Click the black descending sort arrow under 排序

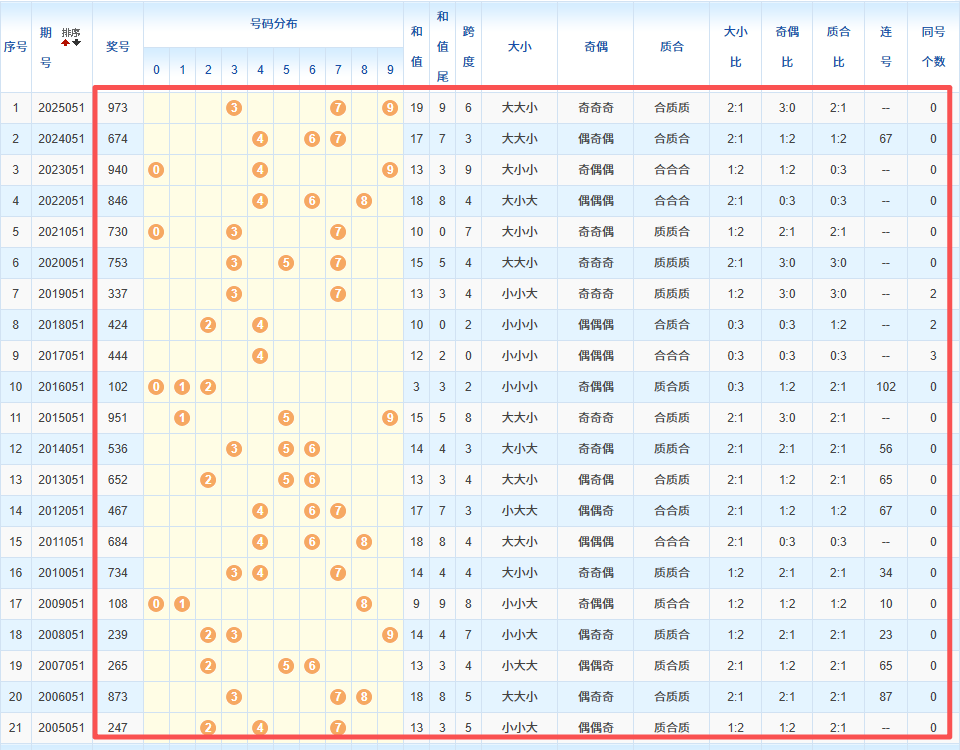76,42
